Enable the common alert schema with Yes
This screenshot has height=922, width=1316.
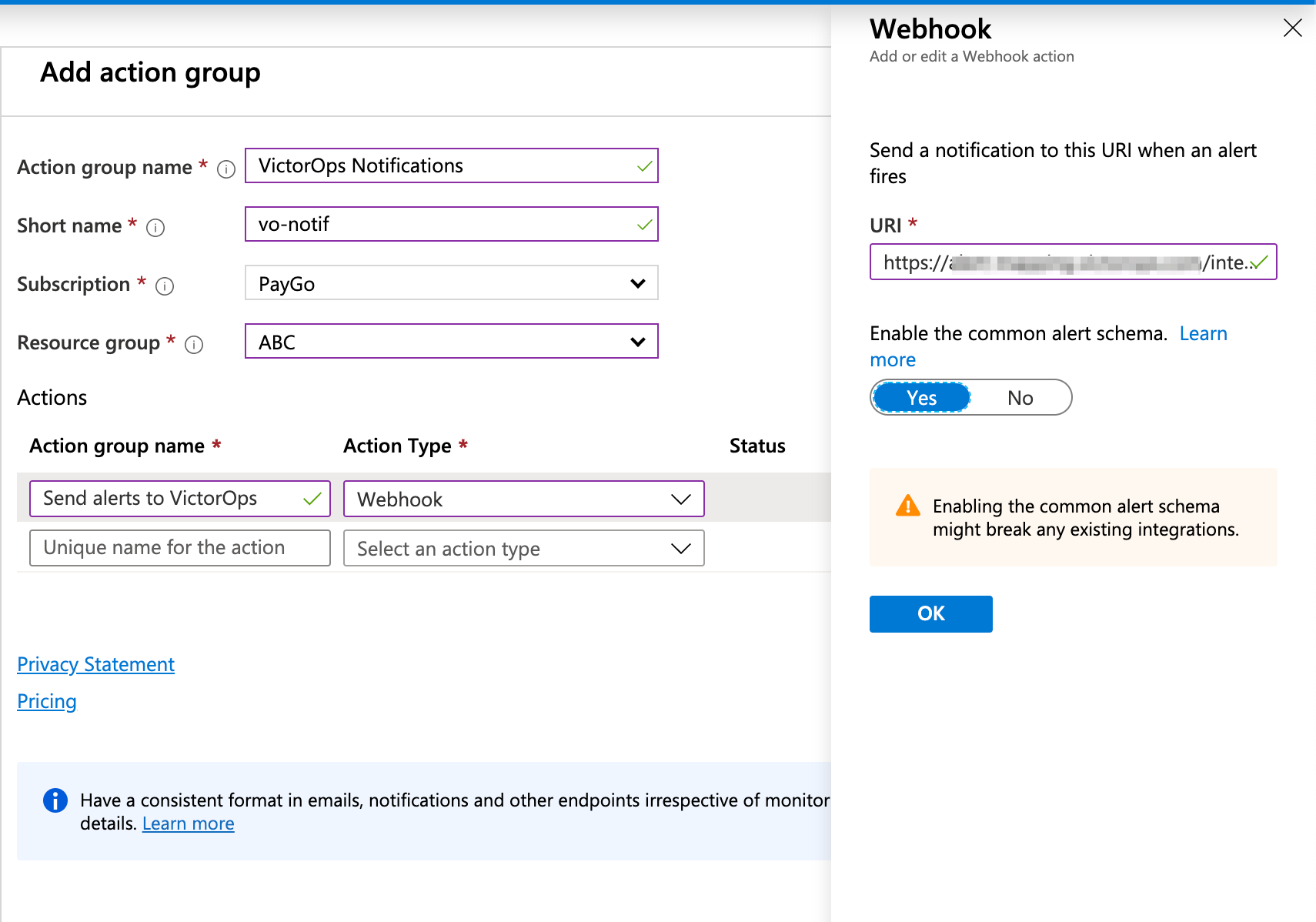(920, 397)
